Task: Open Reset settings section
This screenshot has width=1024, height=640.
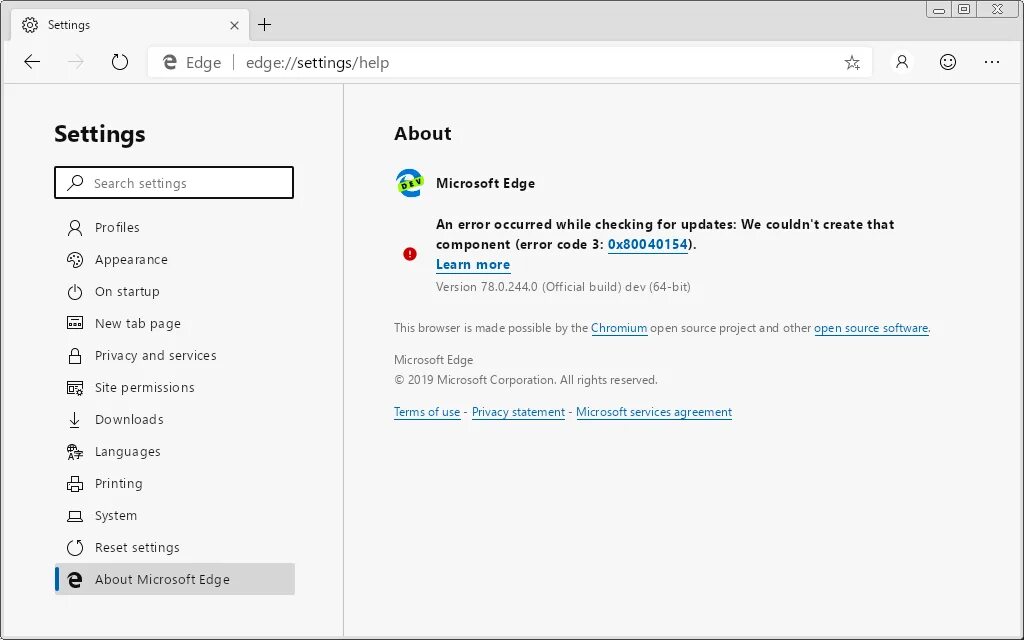Action: (x=174, y=547)
